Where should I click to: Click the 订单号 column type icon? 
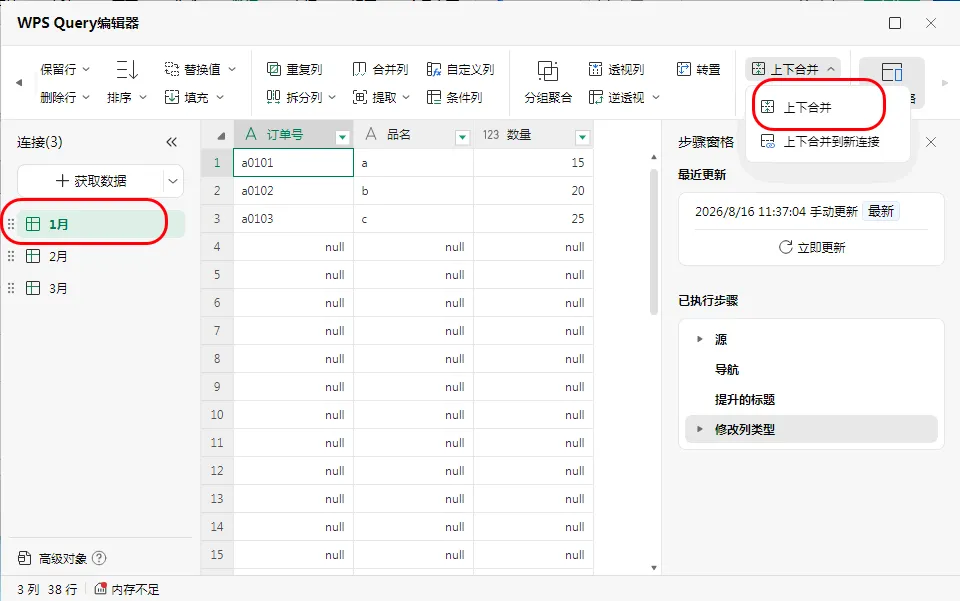pyautogui.click(x=250, y=134)
